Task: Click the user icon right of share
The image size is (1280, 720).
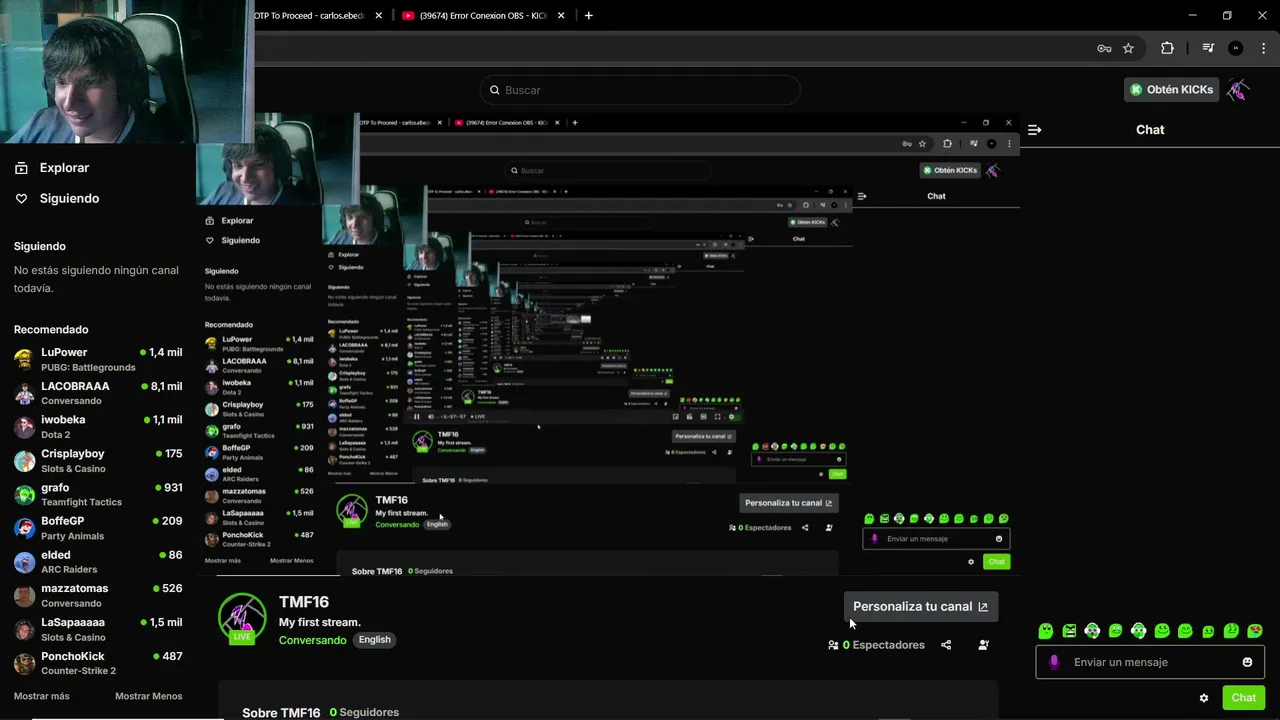Action: pyautogui.click(x=983, y=645)
